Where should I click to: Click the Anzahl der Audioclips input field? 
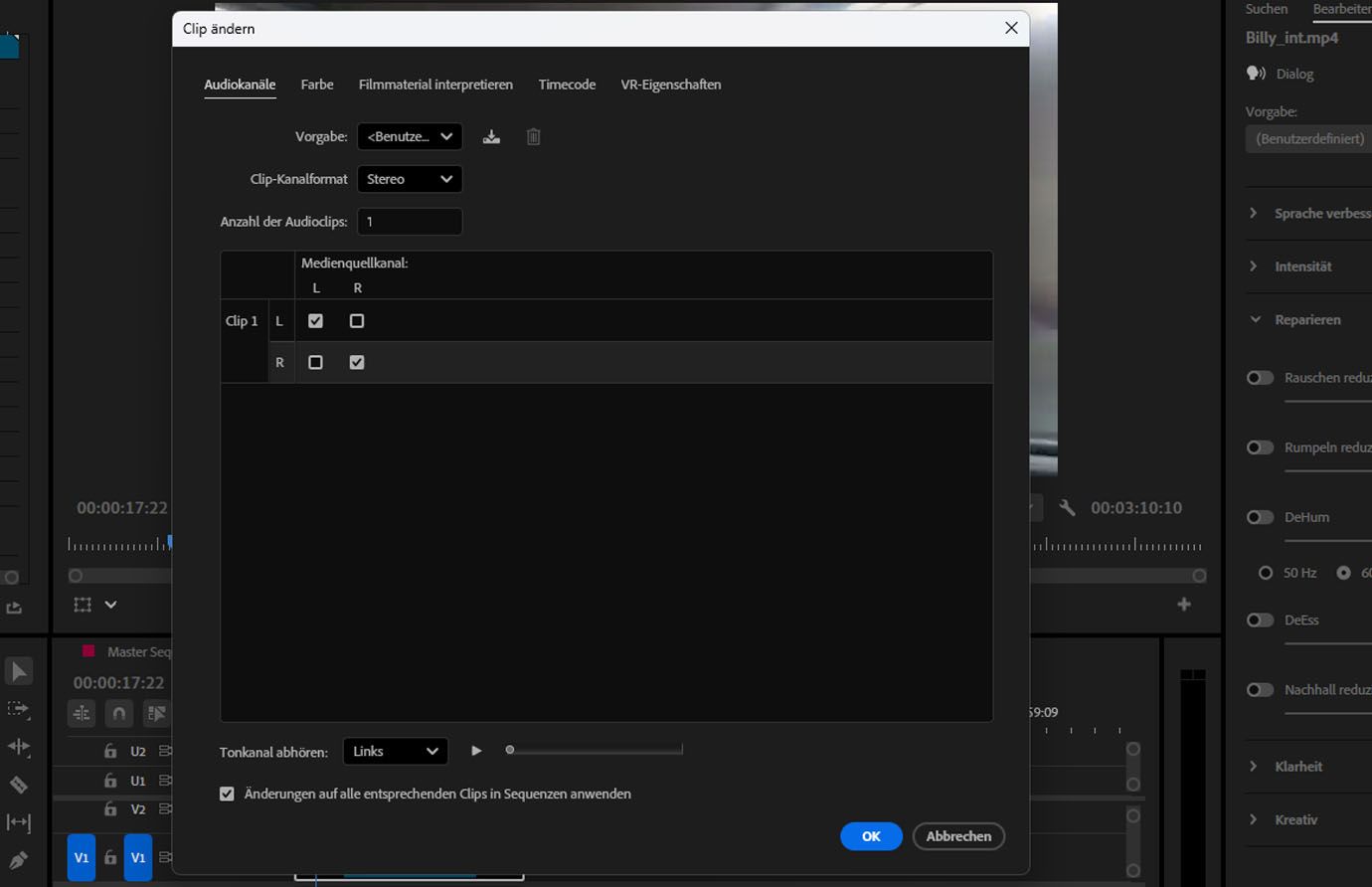tap(410, 221)
